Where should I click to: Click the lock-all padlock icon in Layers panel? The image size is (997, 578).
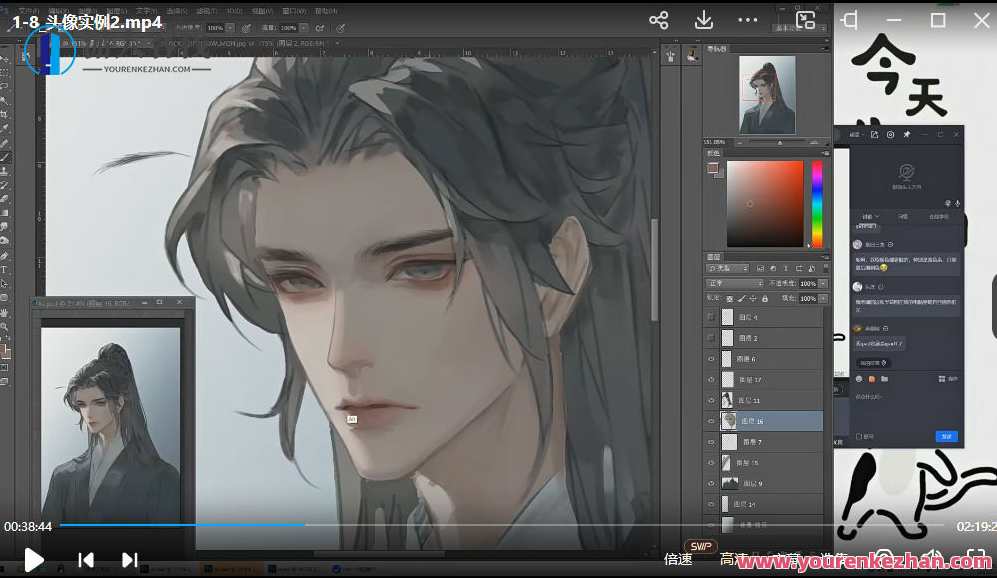[x=764, y=300]
